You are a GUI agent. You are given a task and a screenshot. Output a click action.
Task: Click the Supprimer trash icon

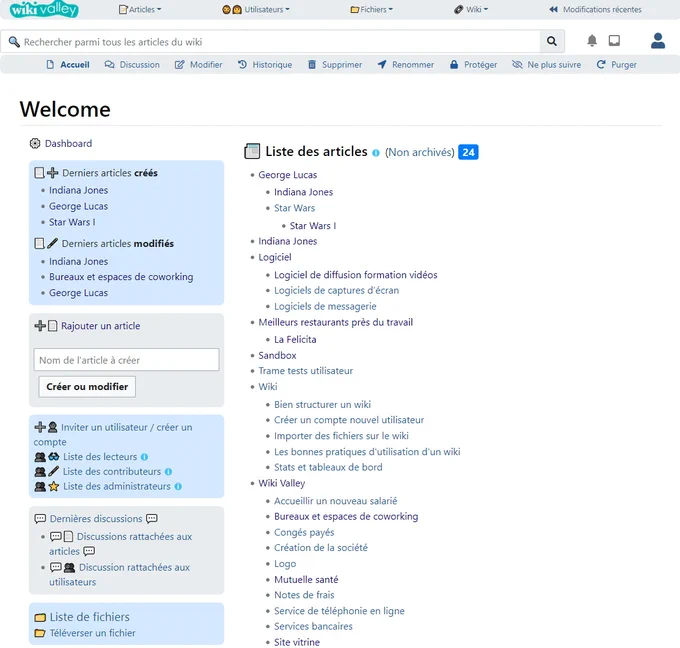312,65
